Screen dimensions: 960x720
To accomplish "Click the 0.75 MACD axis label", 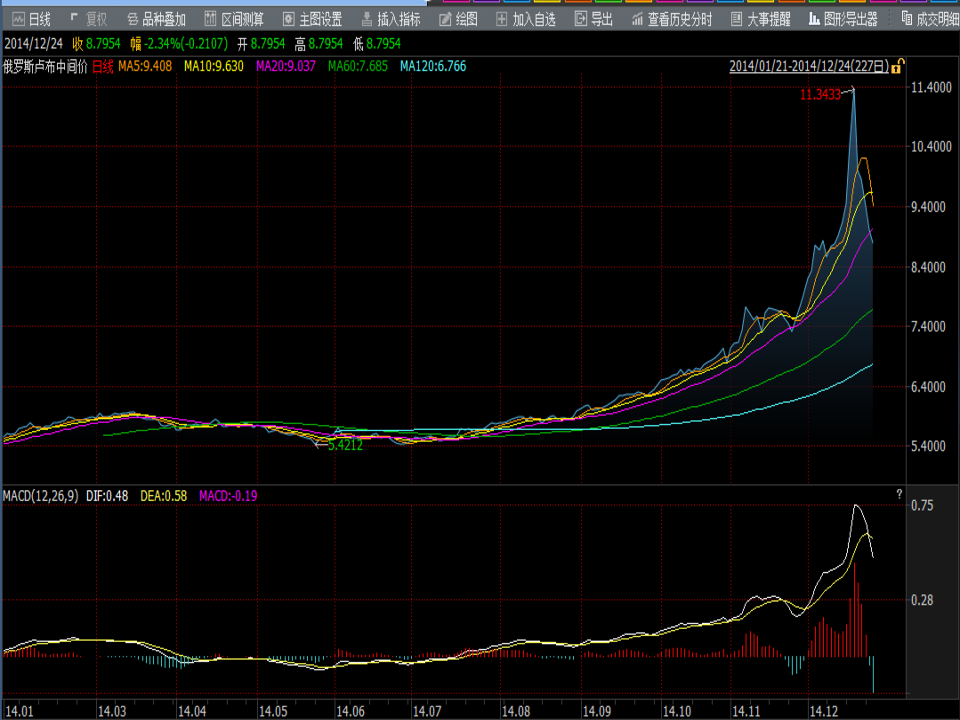I will click(922, 506).
